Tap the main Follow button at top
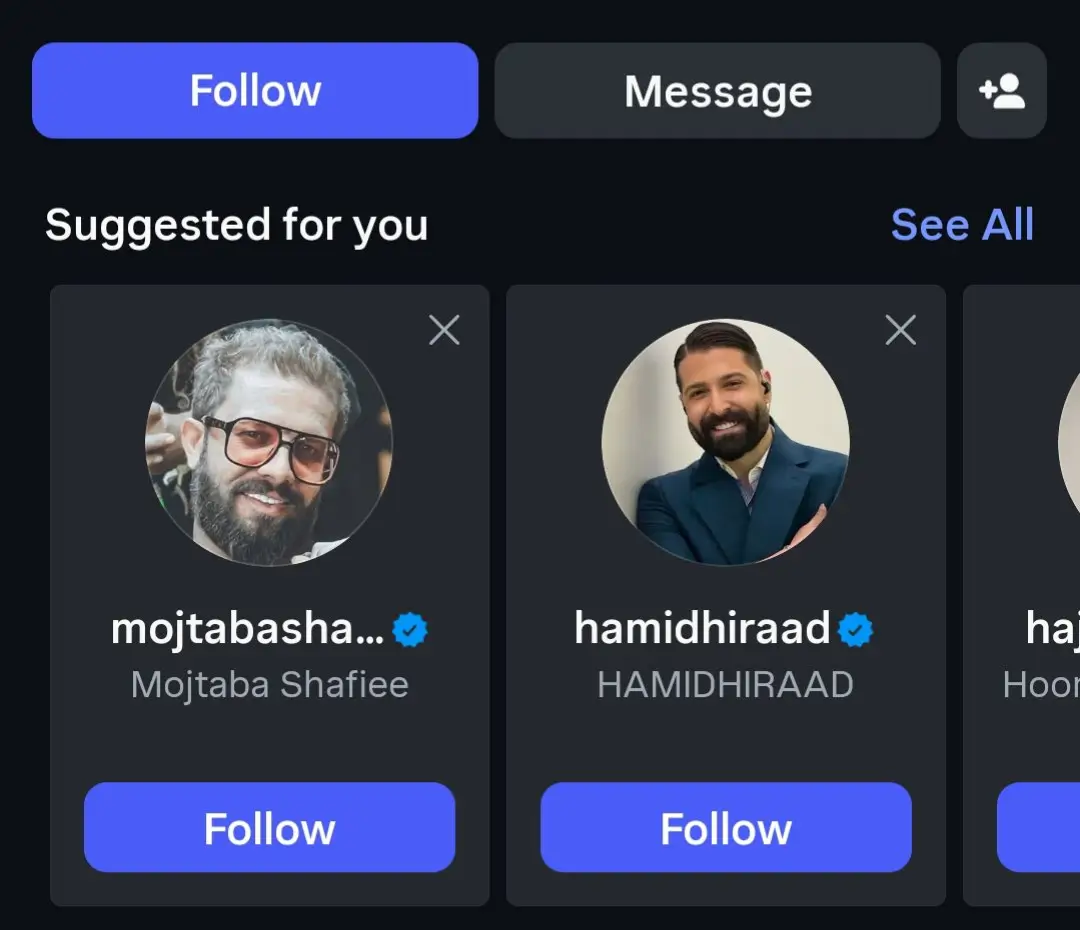The width and height of the screenshot is (1080, 930). tap(255, 91)
